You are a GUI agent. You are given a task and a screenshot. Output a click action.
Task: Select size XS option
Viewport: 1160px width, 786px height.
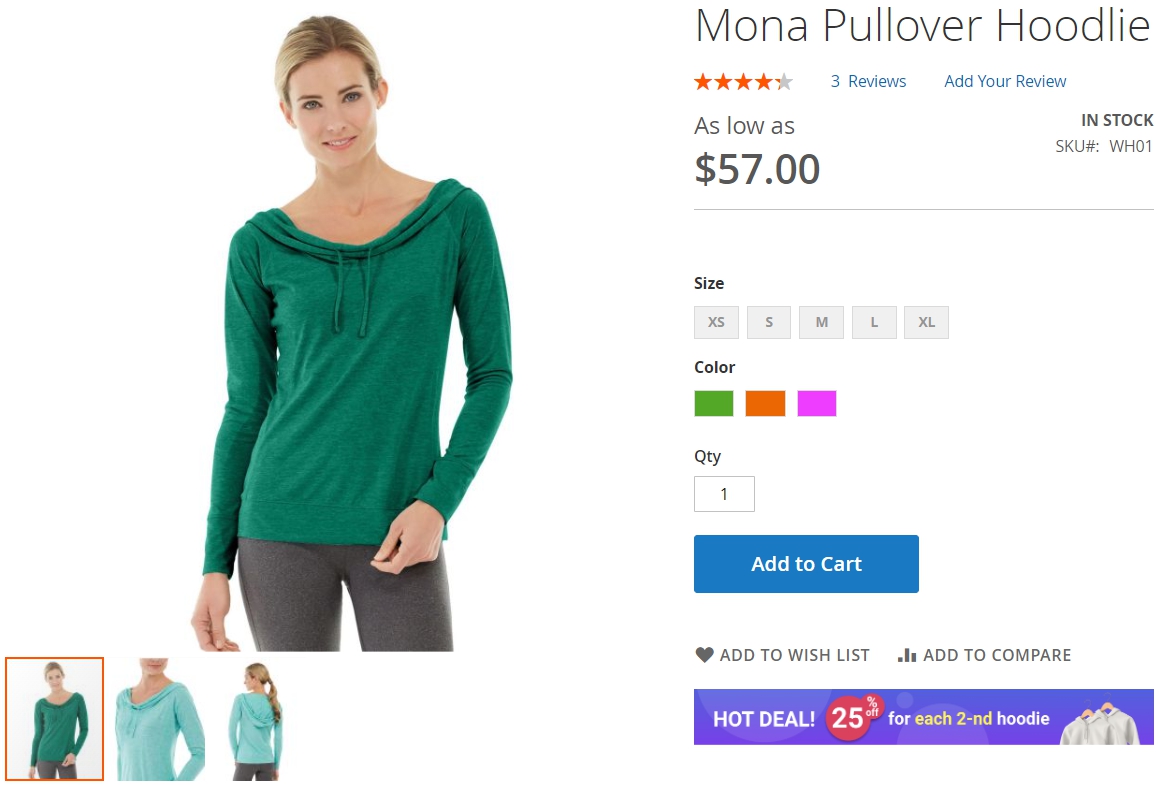click(x=716, y=323)
